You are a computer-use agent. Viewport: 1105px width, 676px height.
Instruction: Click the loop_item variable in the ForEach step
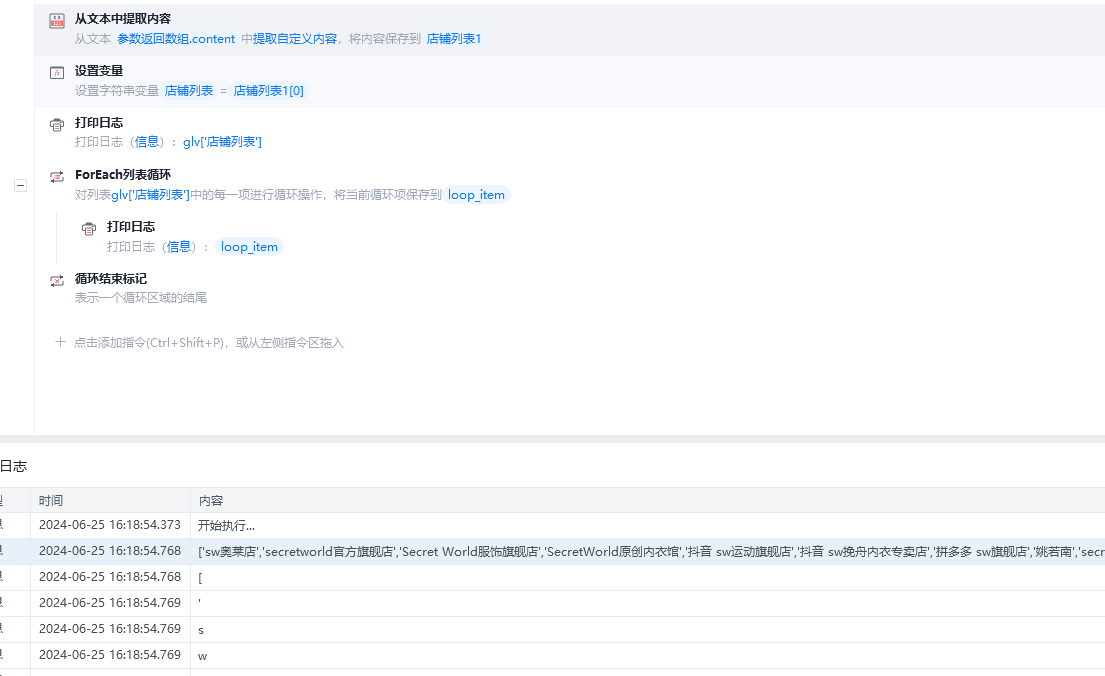pyautogui.click(x=476, y=195)
